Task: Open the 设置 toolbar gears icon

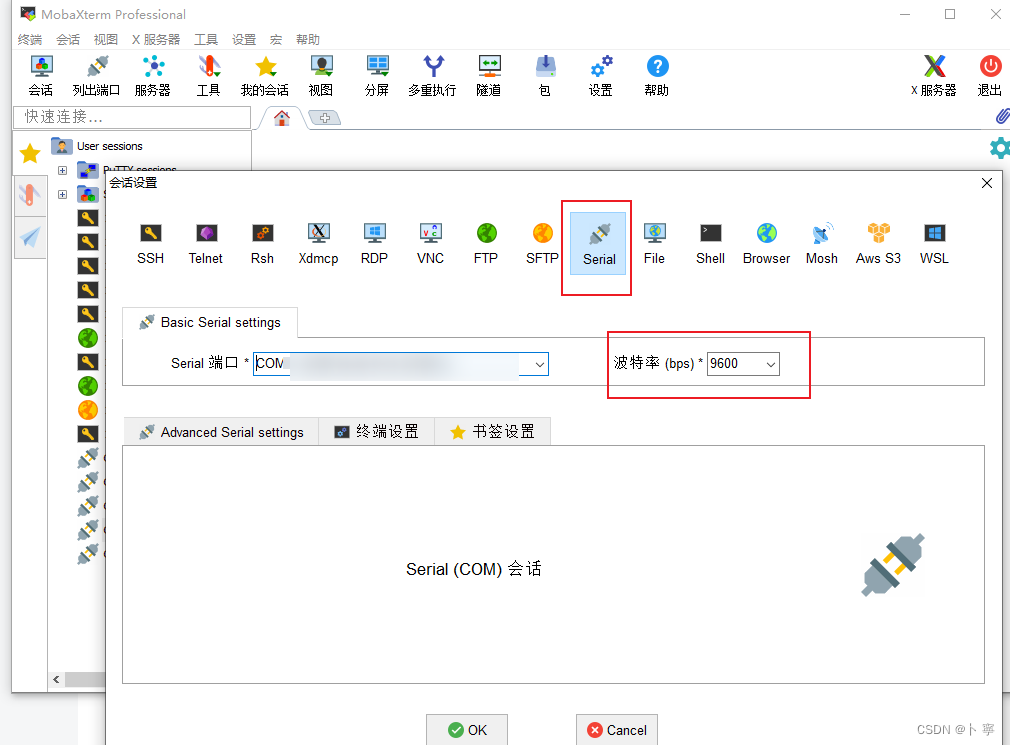Action: (601, 76)
